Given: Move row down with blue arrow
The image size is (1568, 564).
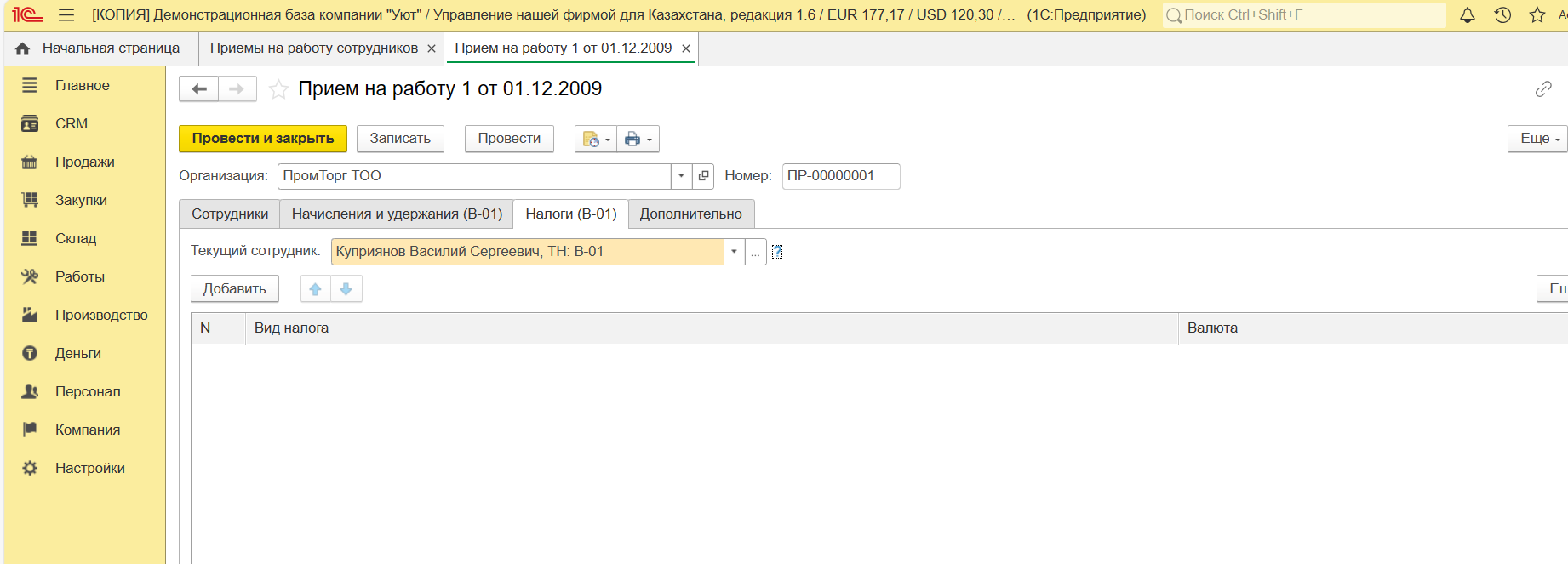Looking at the screenshot, I should [346, 289].
